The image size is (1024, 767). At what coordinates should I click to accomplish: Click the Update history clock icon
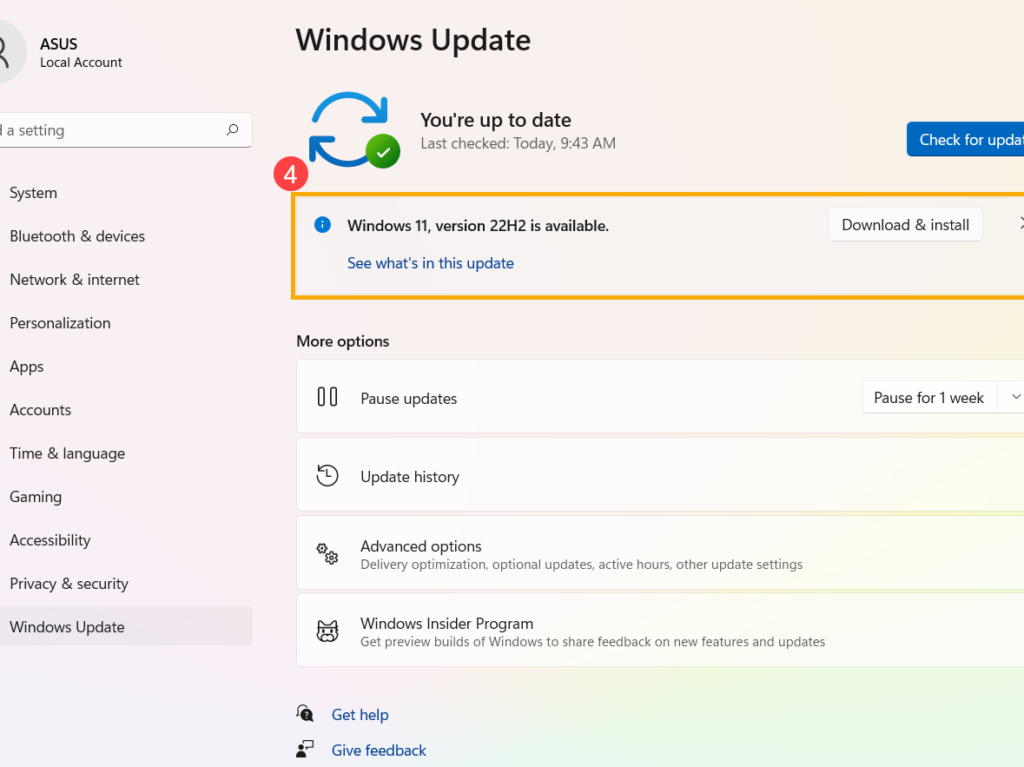tap(327, 476)
